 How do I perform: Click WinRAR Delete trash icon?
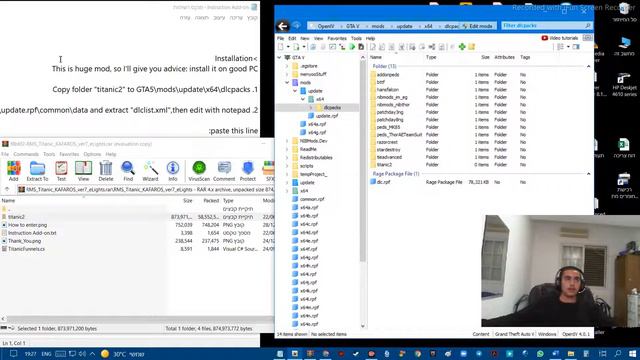[x=106, y=171]
